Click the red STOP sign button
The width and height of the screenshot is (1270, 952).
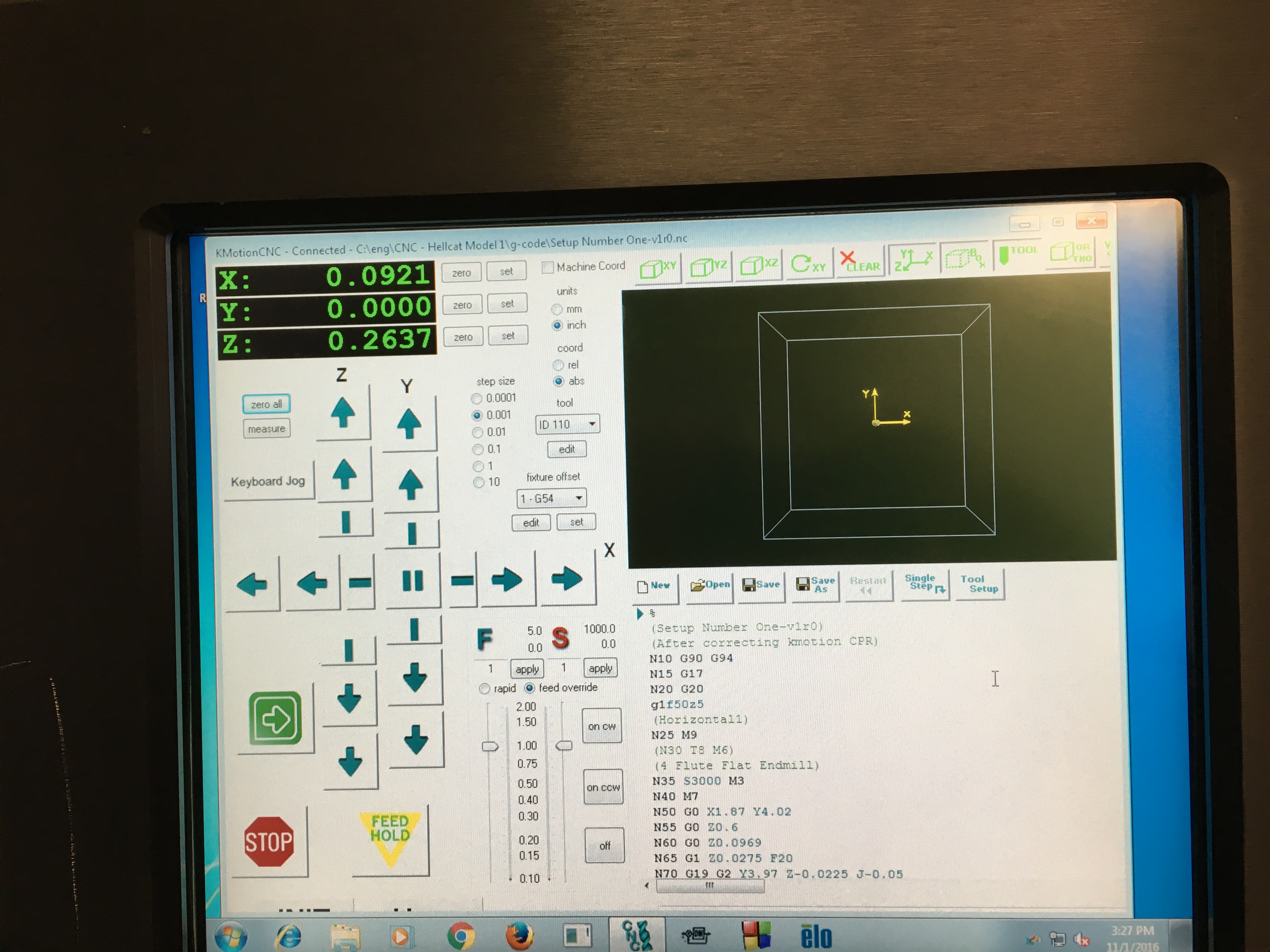pos(269,841)
